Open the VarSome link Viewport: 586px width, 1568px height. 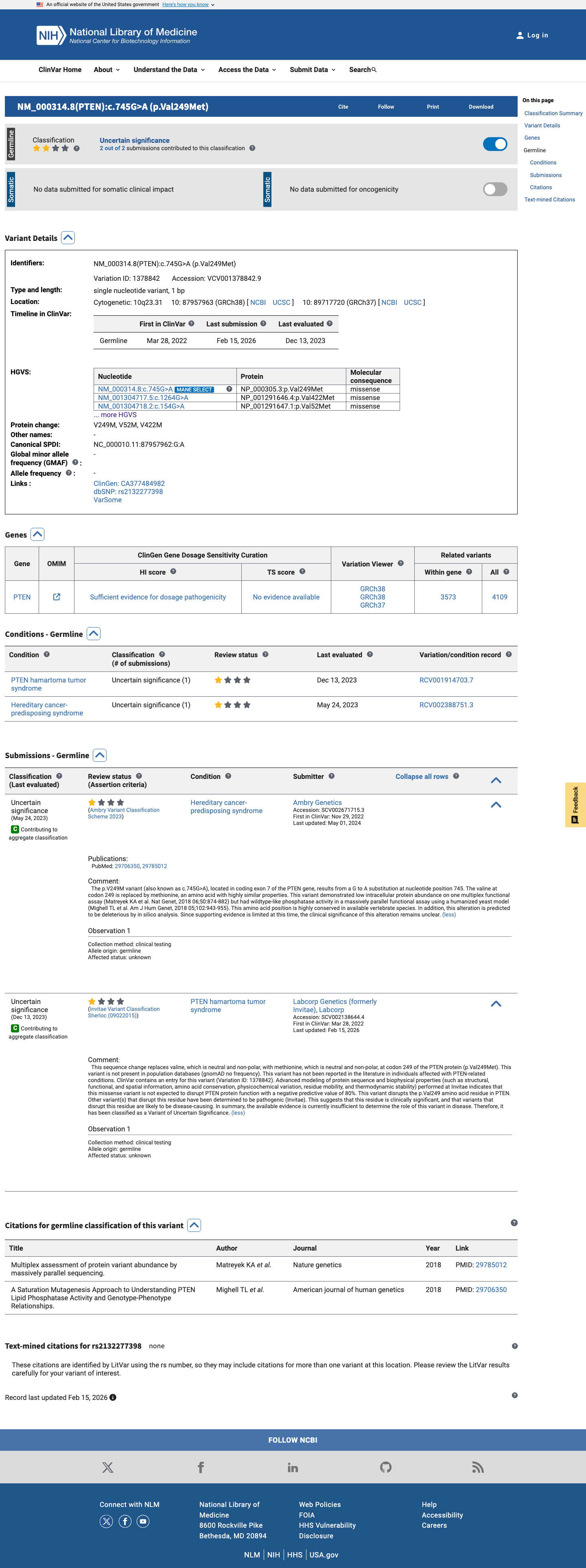pos(108,500)
